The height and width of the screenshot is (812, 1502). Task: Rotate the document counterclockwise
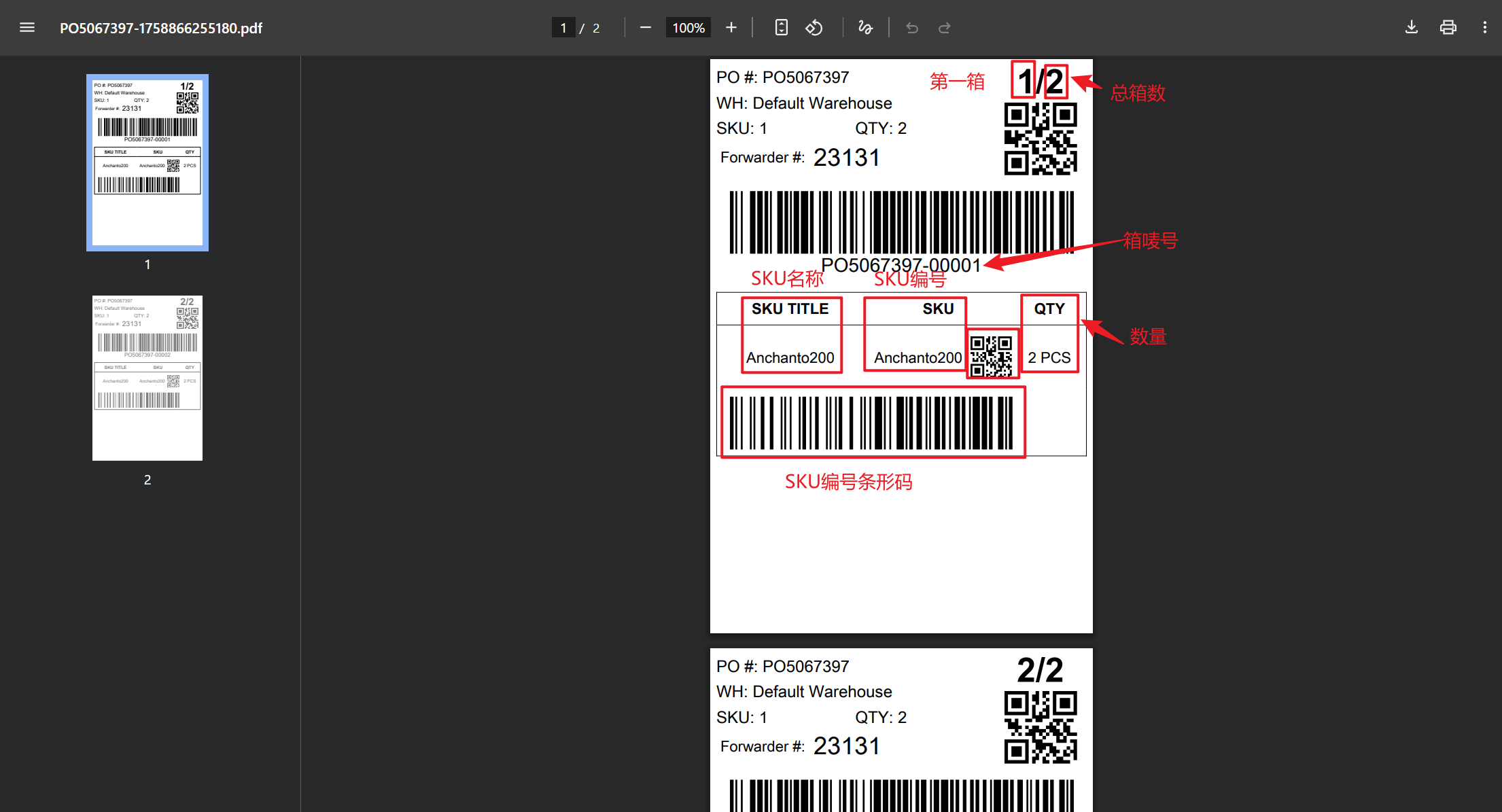click(x=814, y=28)
